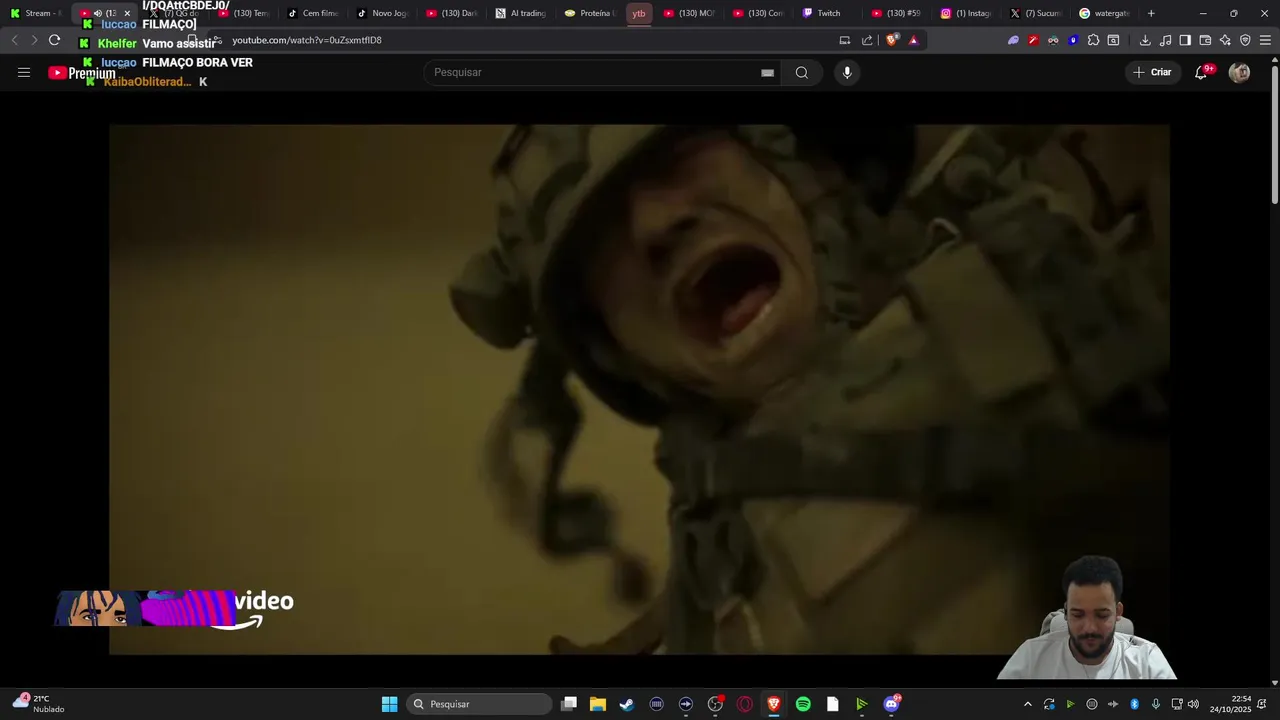This screenshot has width=1280, height=720.
Task: Open the Brave browser taskbar icon
Action: pyautogui.click(x=773, y=704)
